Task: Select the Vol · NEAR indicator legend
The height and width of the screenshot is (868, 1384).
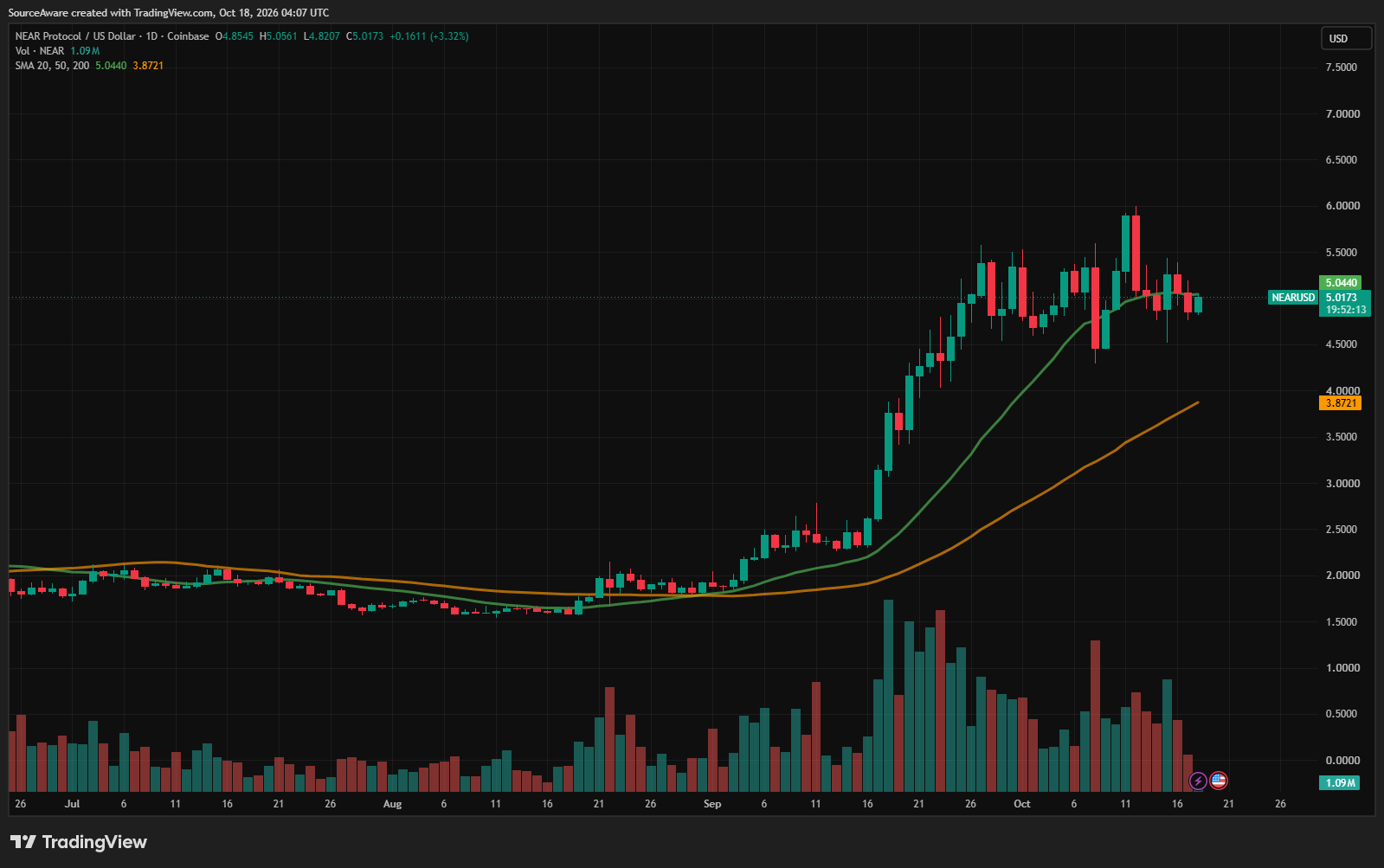Action: (40, 51)
